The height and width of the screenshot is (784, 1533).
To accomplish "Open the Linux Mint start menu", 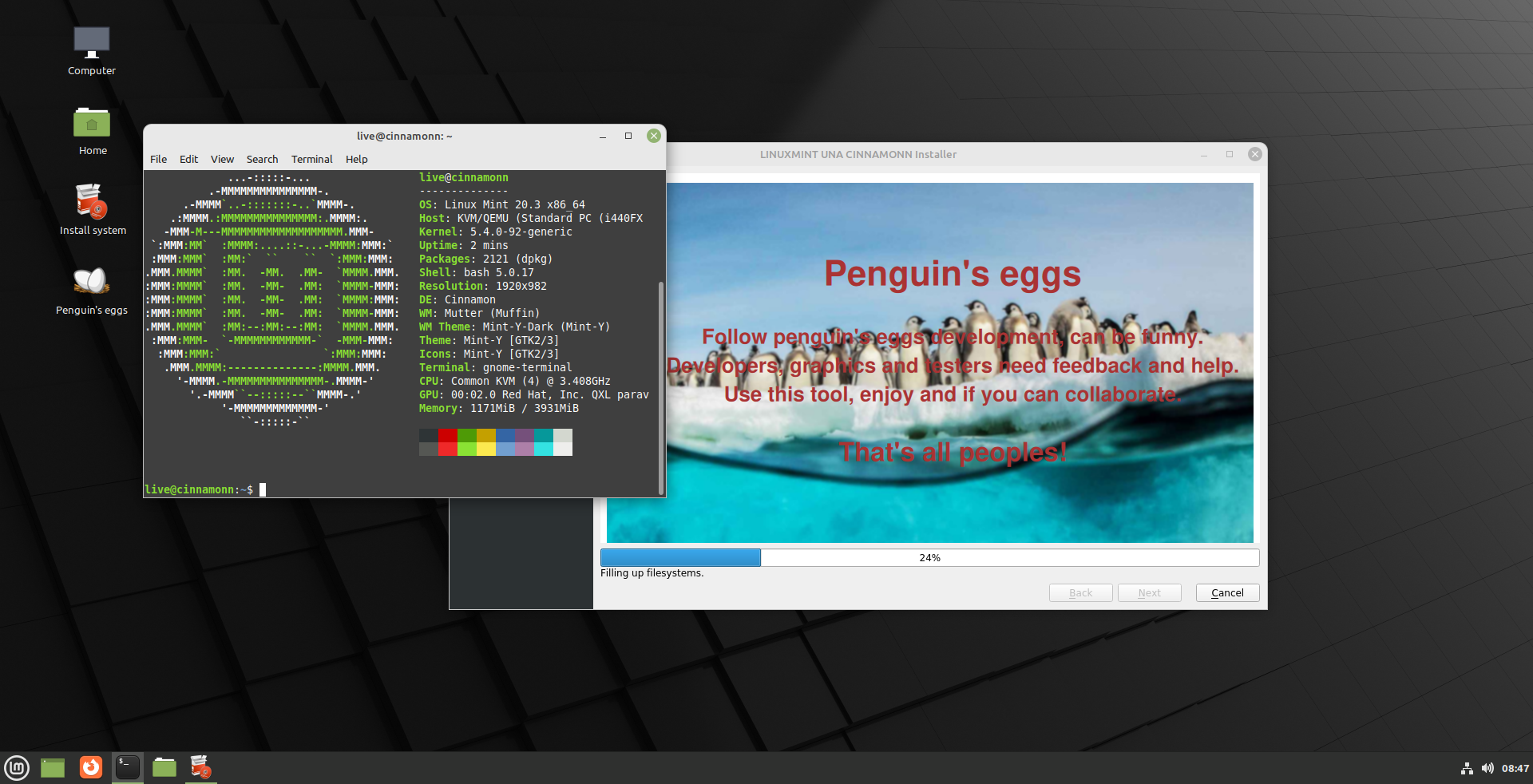I will click(17, 768).
